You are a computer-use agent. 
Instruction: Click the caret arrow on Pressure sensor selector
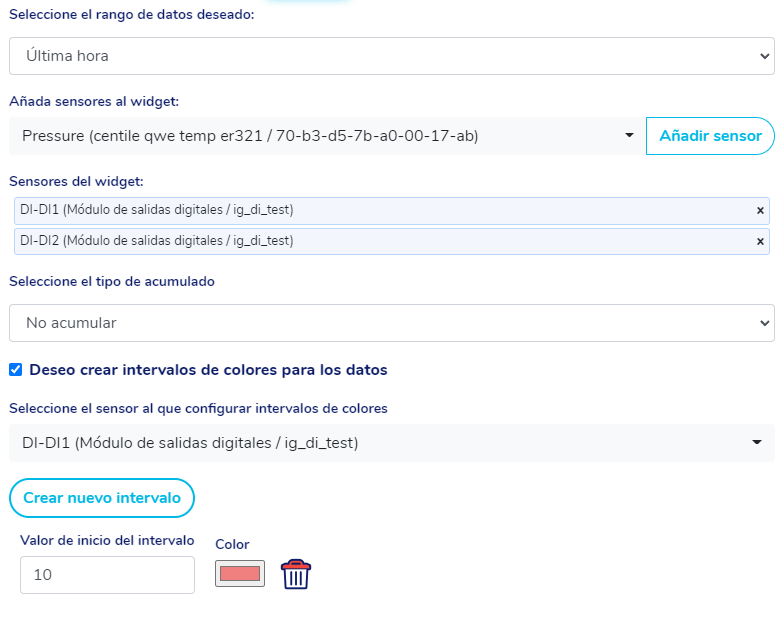(629, 136)
